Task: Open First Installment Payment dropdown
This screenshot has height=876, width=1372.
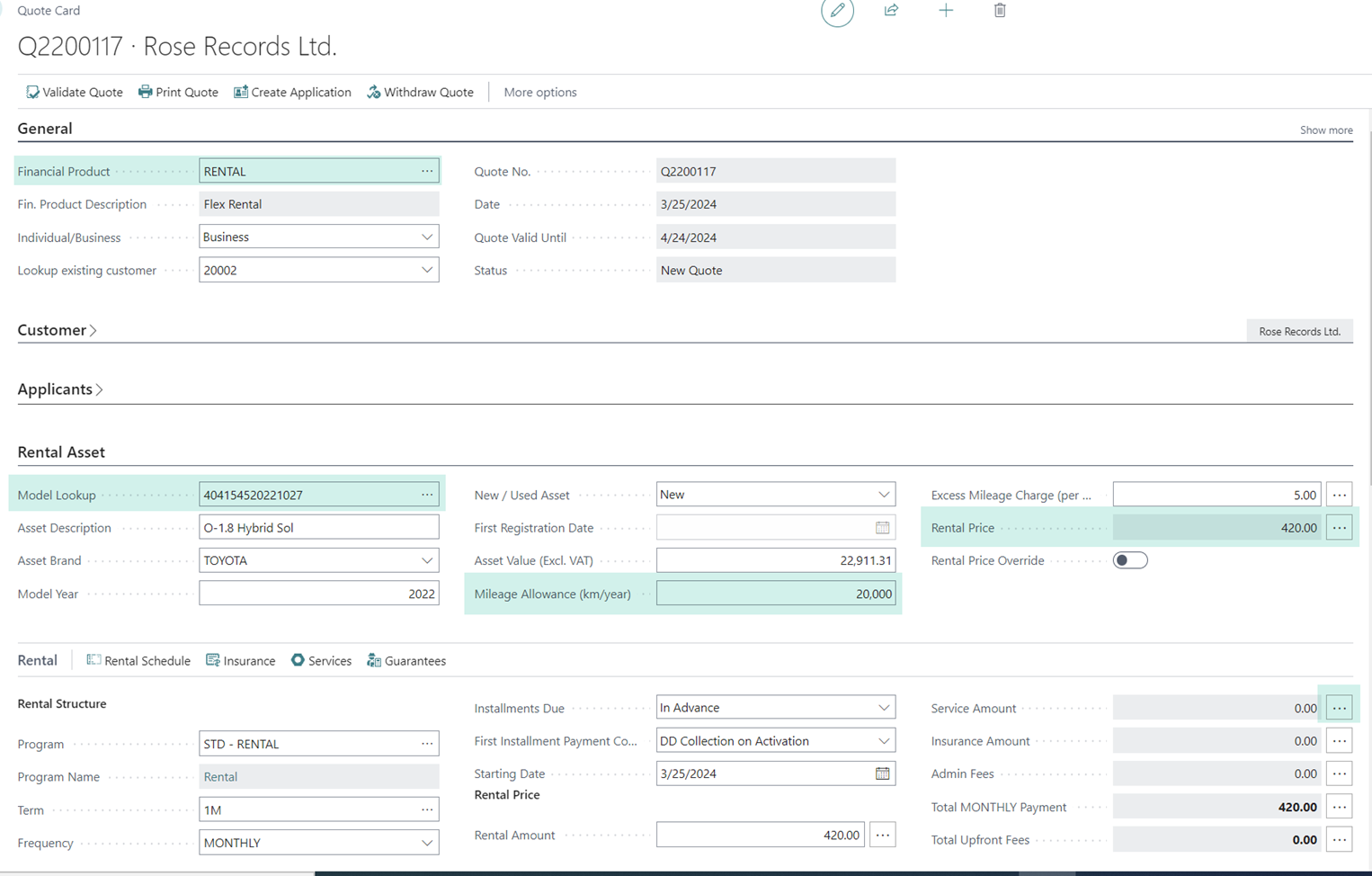Action: (884, 741)
